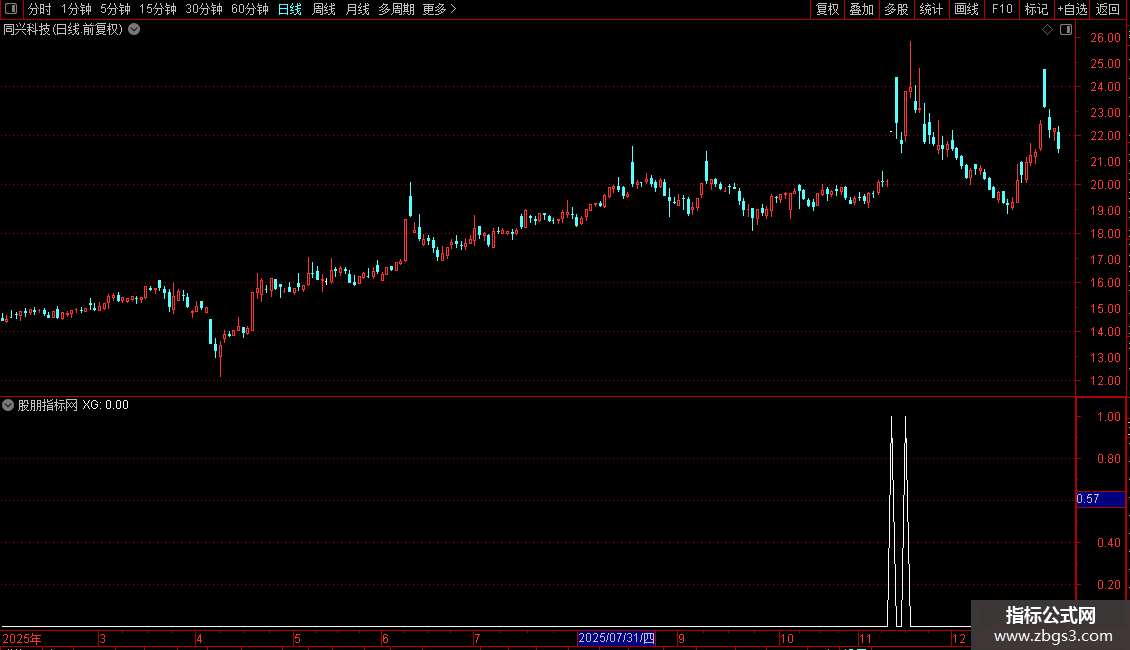Click 返回 to go back
Image resolution: width=1130 pixels, height=650 pixels.
coord(1108,9)
